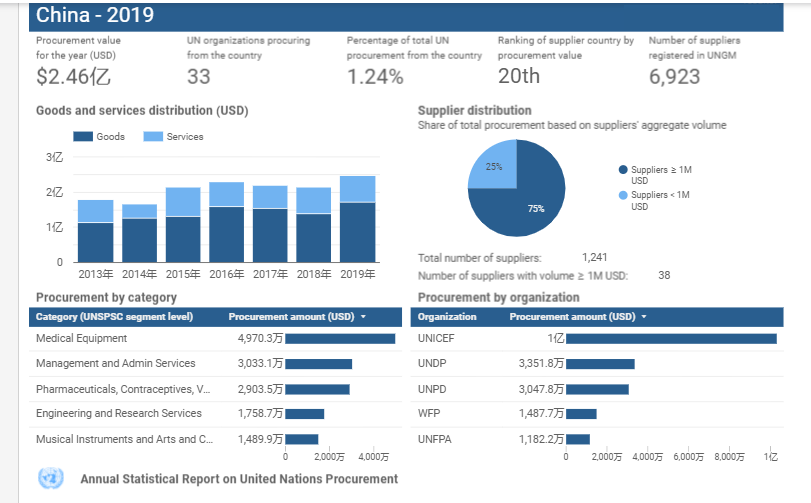Select the 2017年 bar in chart
The image size is (811, 503).
(270, 224)
